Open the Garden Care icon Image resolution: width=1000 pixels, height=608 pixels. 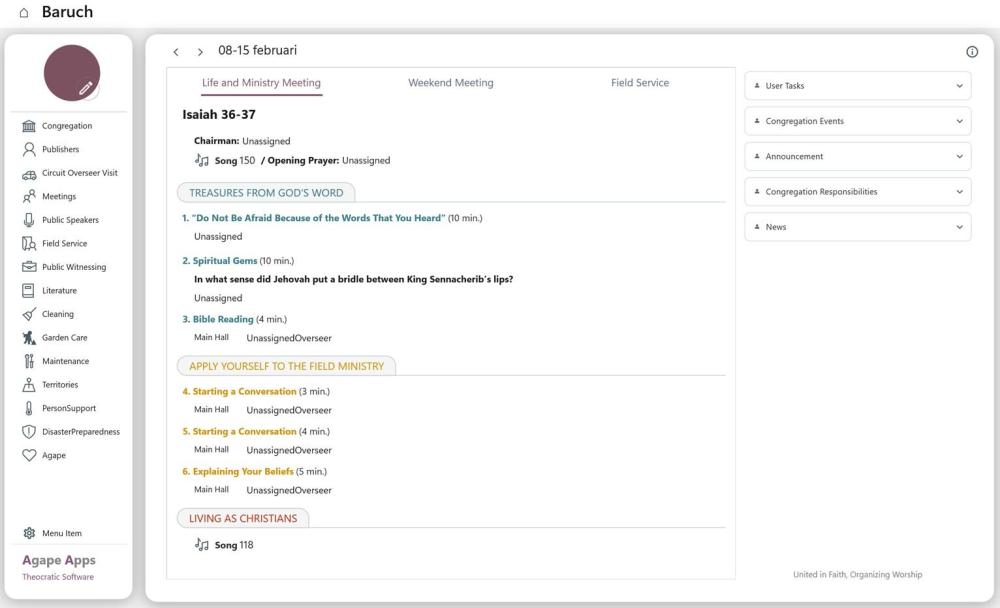tap(28, 338)
